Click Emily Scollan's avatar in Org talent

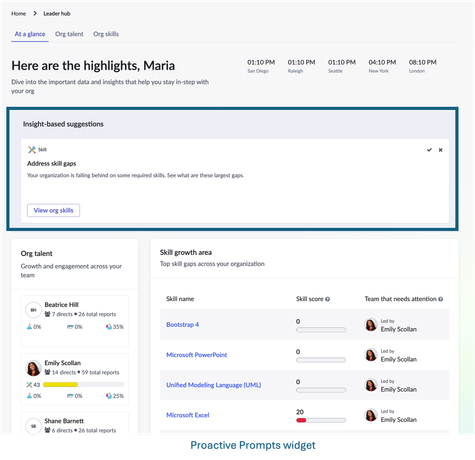pos(33,368)
